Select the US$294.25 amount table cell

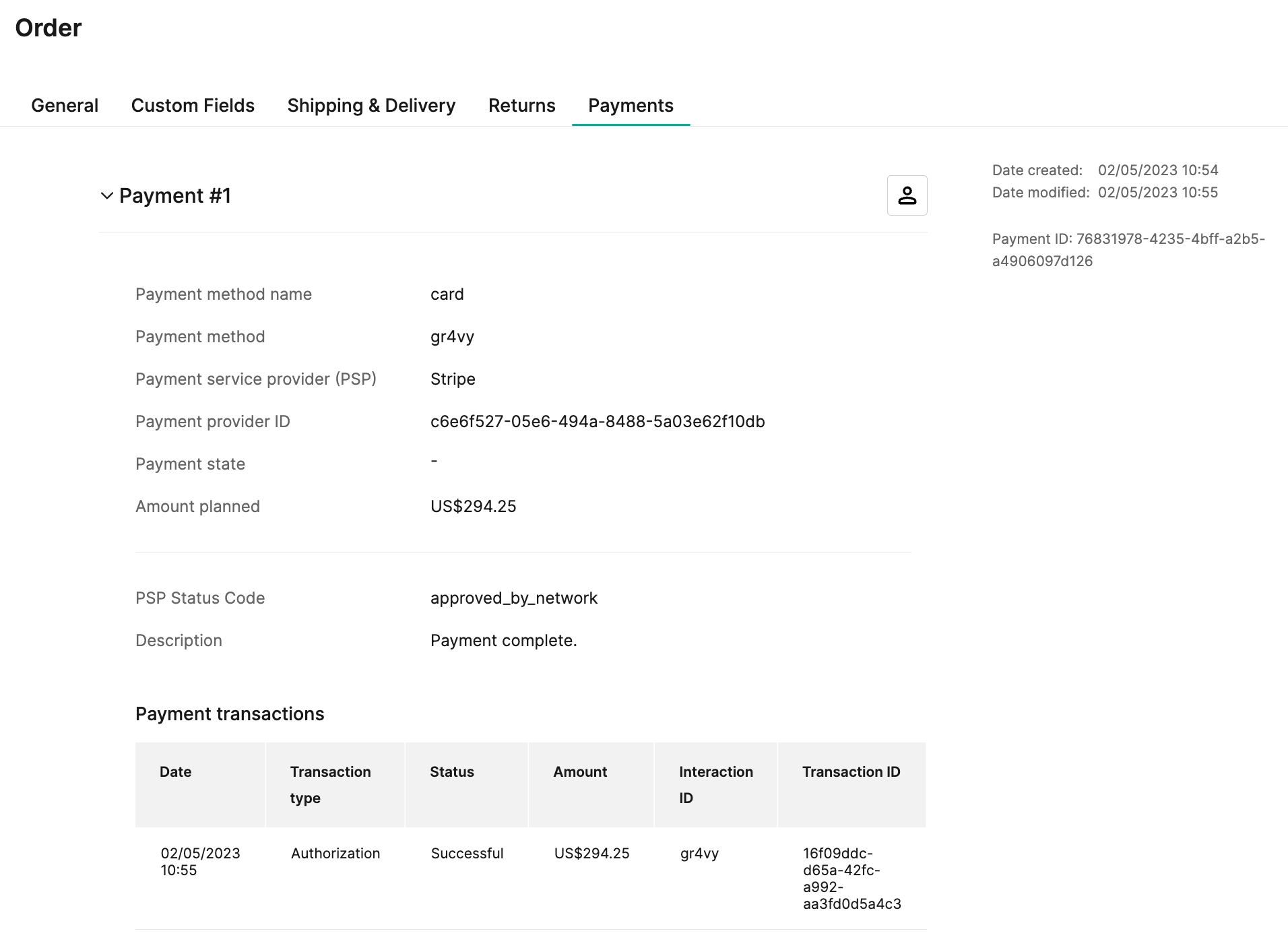(x=591, y=854)
